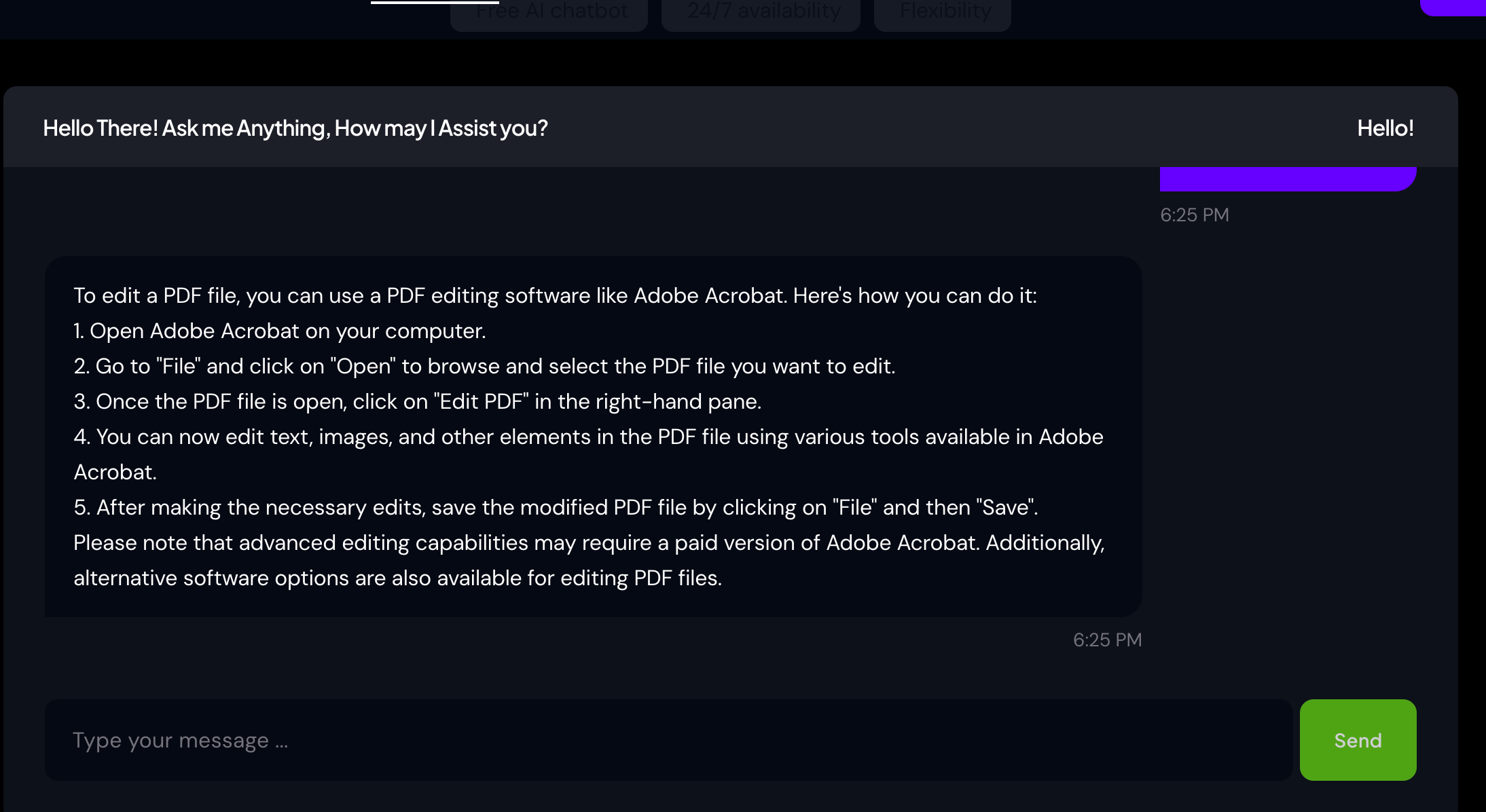Click the white indicator bar at top
This screenshot has width=1486, height=812.
(435, 2)
